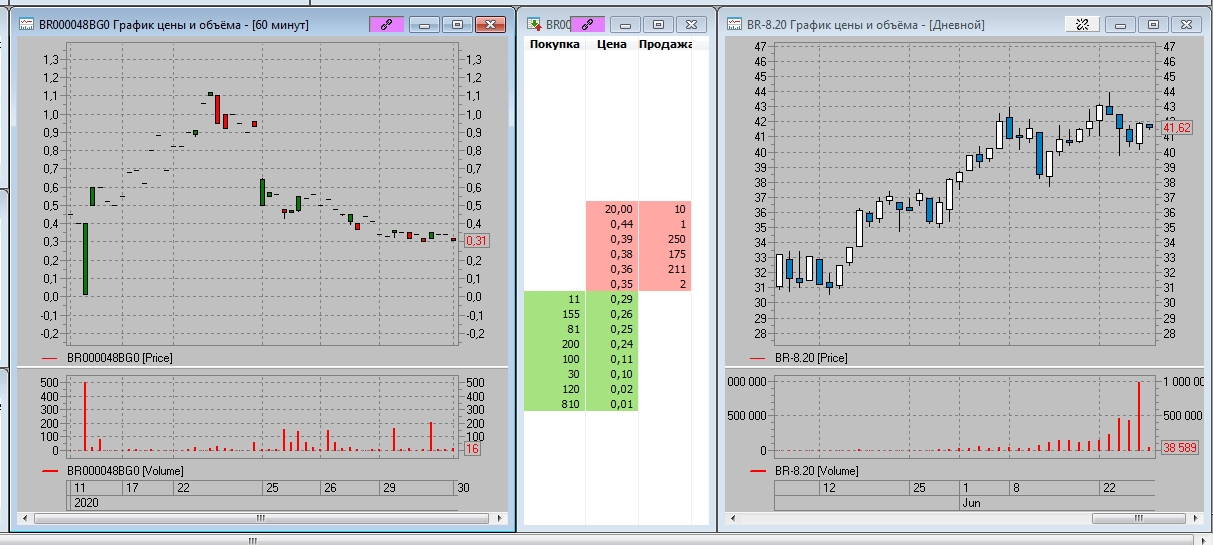This screenshot has width=1213, height=545.
Task: Maximize the BR000048BG0 60-minute chart window
Action: pos(457,24)
